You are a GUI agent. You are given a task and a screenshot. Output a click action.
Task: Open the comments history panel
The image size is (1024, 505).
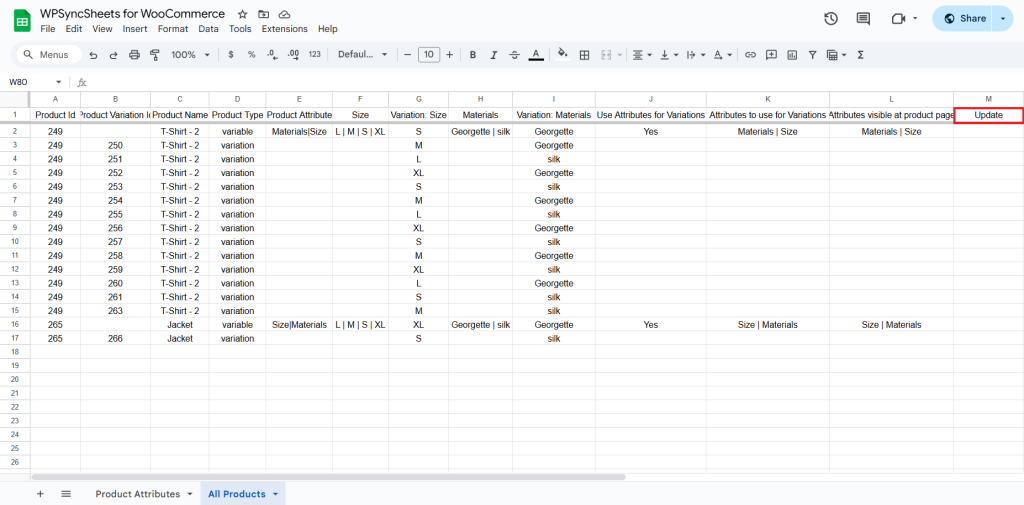pyautogui.click(x=863, y=19)
